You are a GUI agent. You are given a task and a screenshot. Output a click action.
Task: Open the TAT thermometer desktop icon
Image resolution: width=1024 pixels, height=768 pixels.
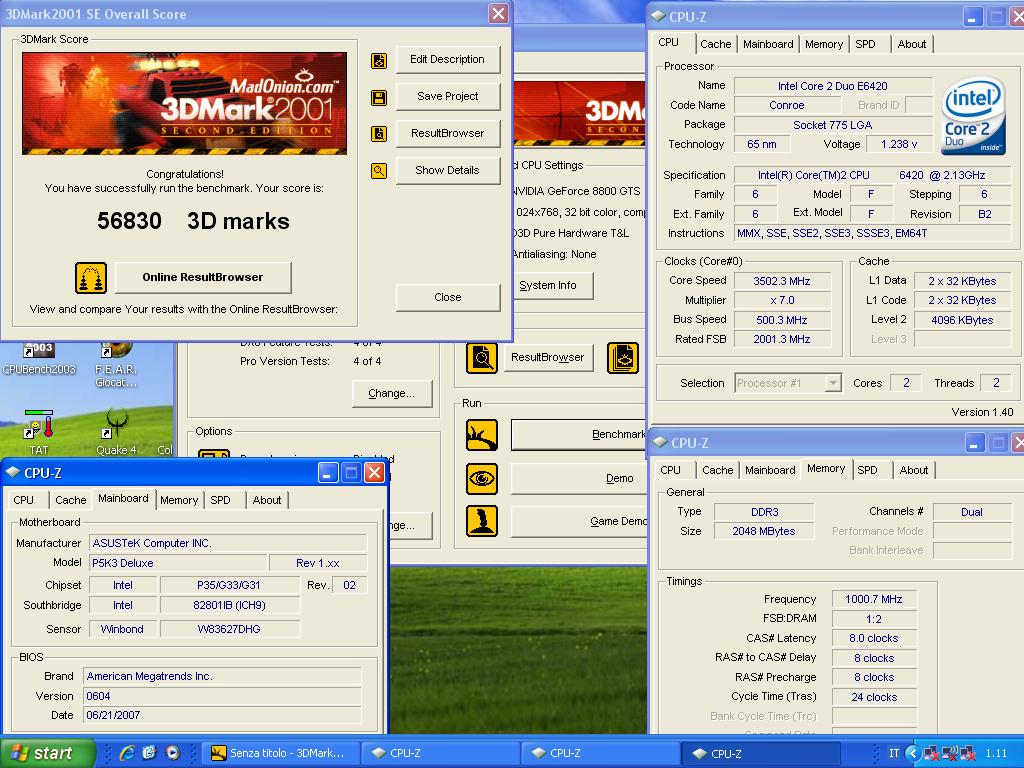click(x=39, y=431)
